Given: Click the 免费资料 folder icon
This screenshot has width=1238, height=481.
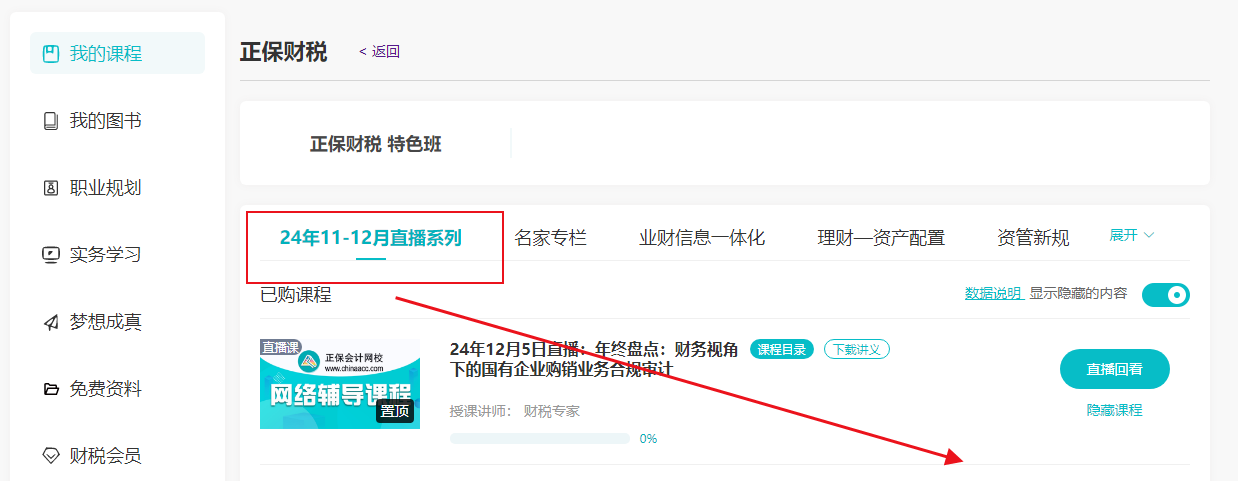Looking at the screenshot, I should pyautogui.click(x=51, y=389).
